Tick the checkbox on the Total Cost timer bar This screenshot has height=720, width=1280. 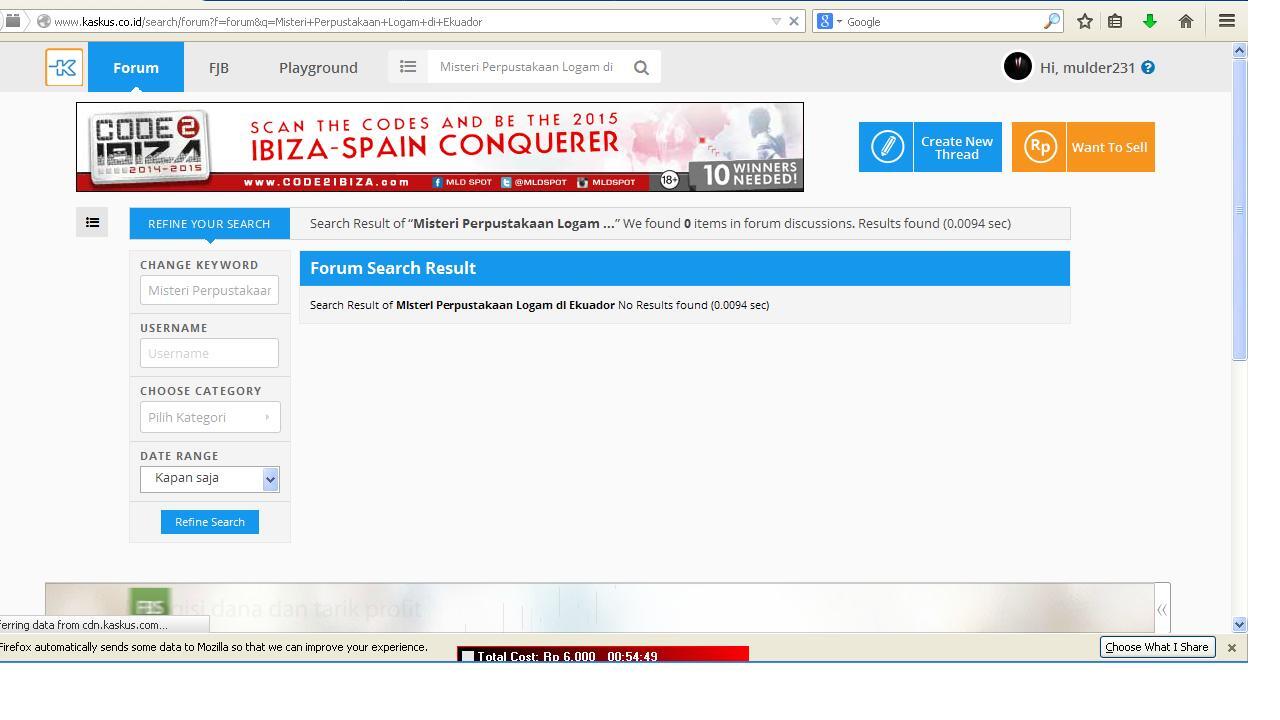pos(467,657)
